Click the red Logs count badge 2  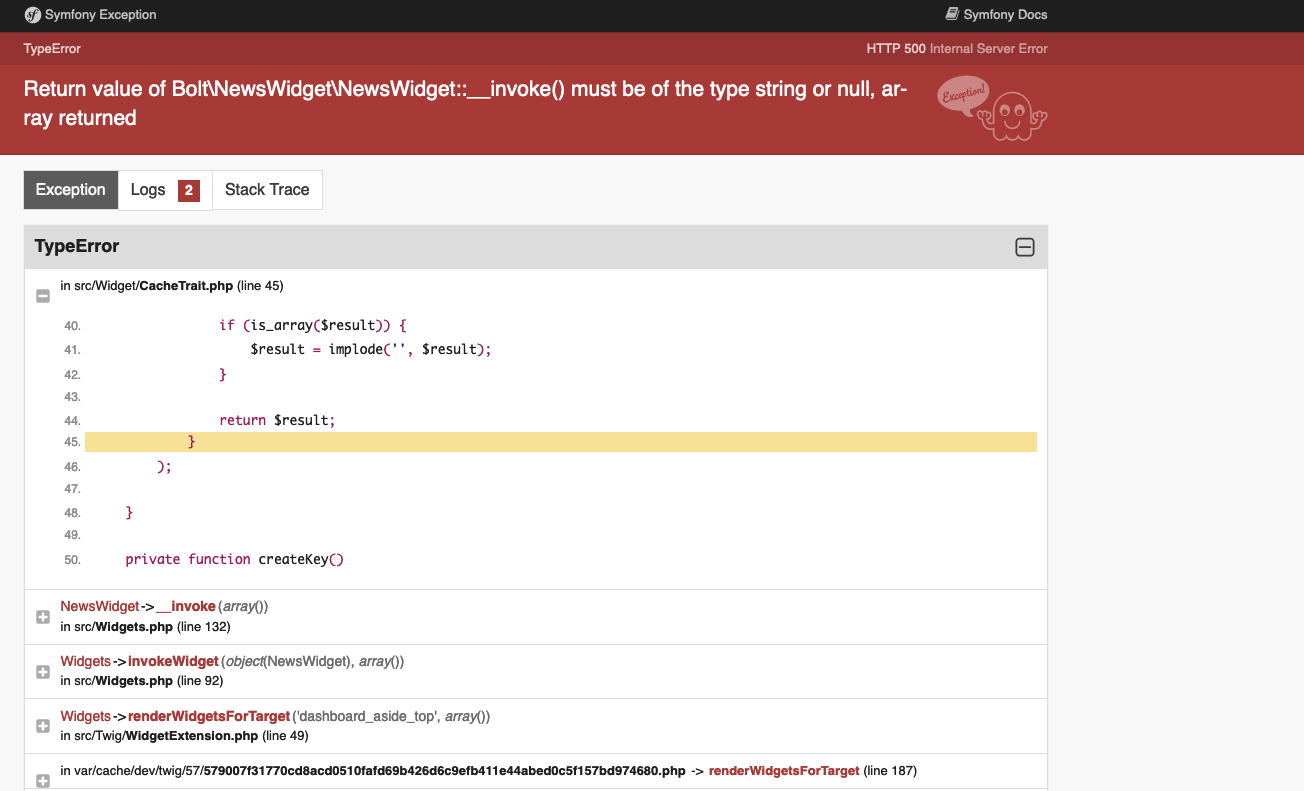click(x=189, y=190)
